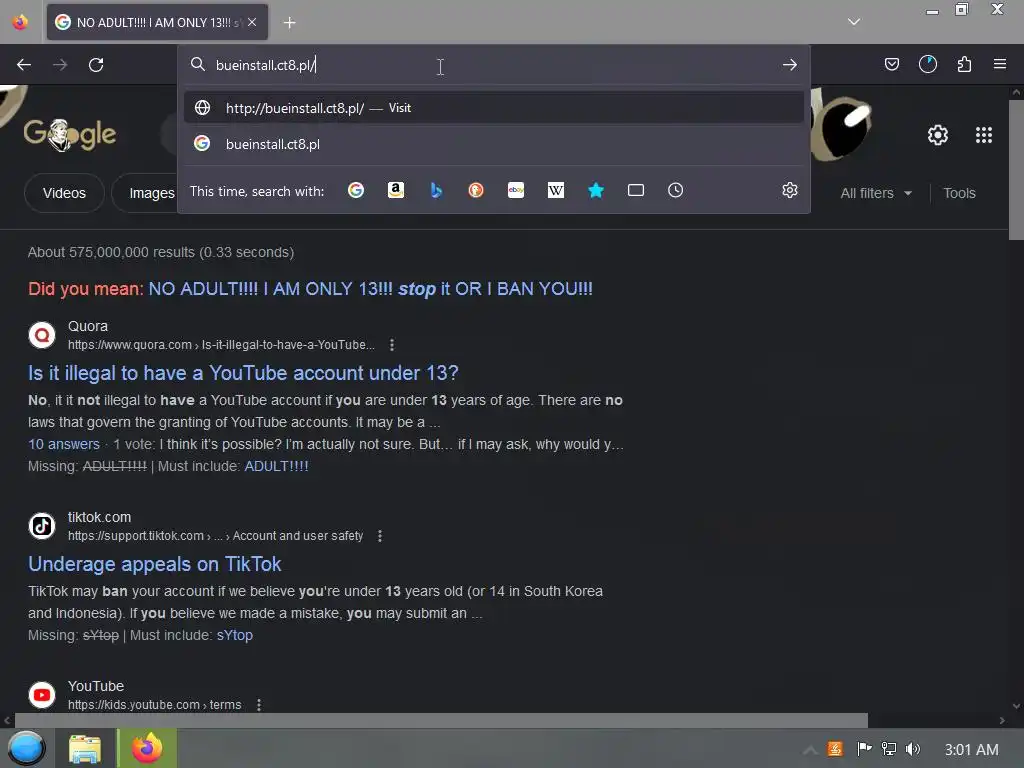This screenshot has width=1024, height=768.
Task: Open the Google apps grid
Action: pyautogui.click(x=984, y=135)
